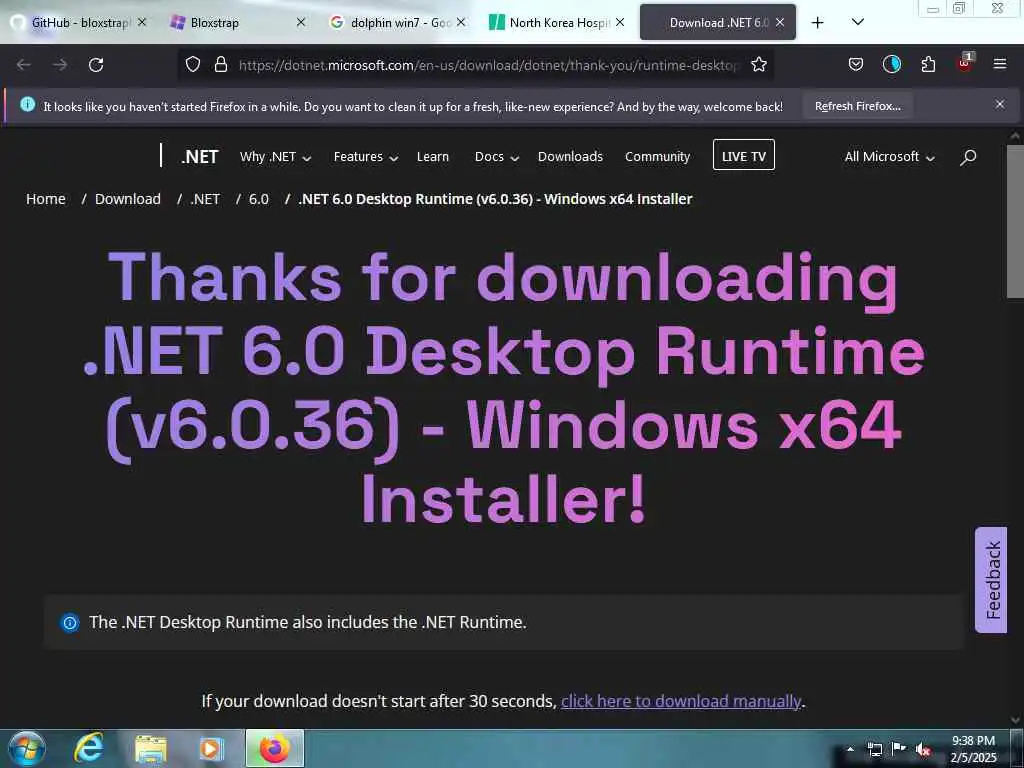
Task: Close the dolphin win7 Google tab
Action: point(460,22)
